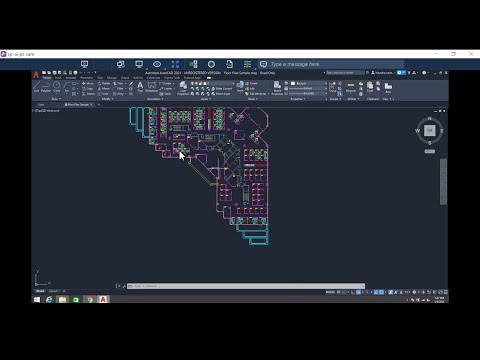Click the fullscreen arrows icon in remote toolbar
The height and width of the screenshot is (360, 480).
pos(175,64)
